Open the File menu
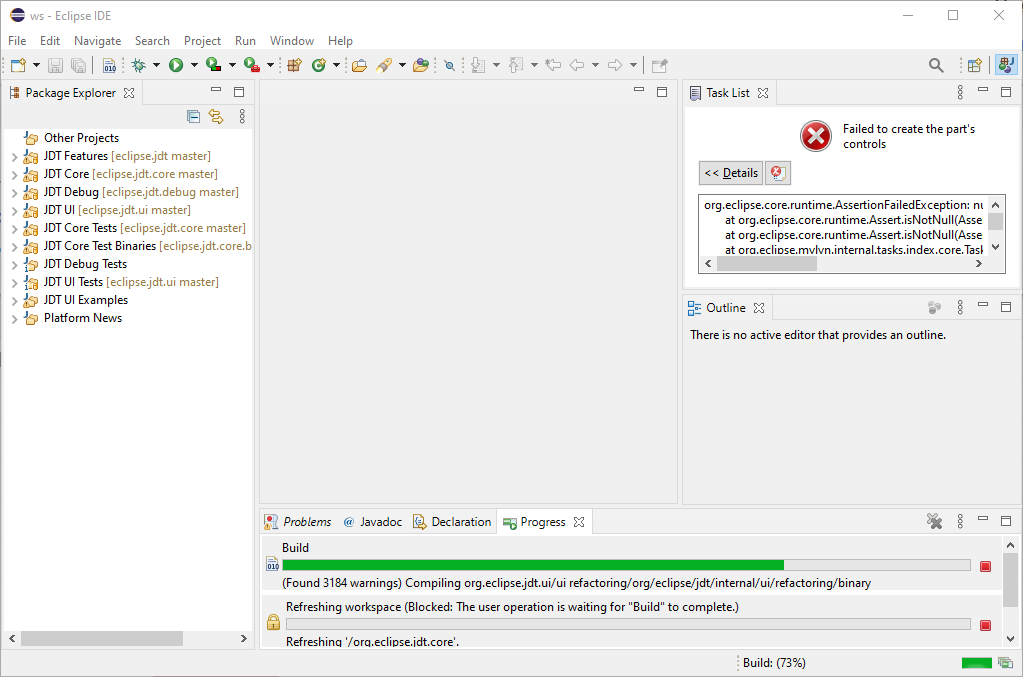 (17, 40)
